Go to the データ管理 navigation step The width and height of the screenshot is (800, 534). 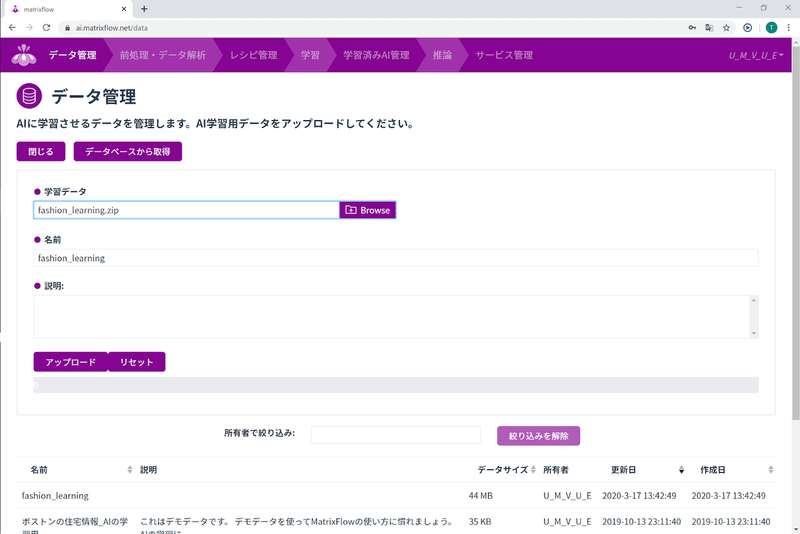point(72,55)
